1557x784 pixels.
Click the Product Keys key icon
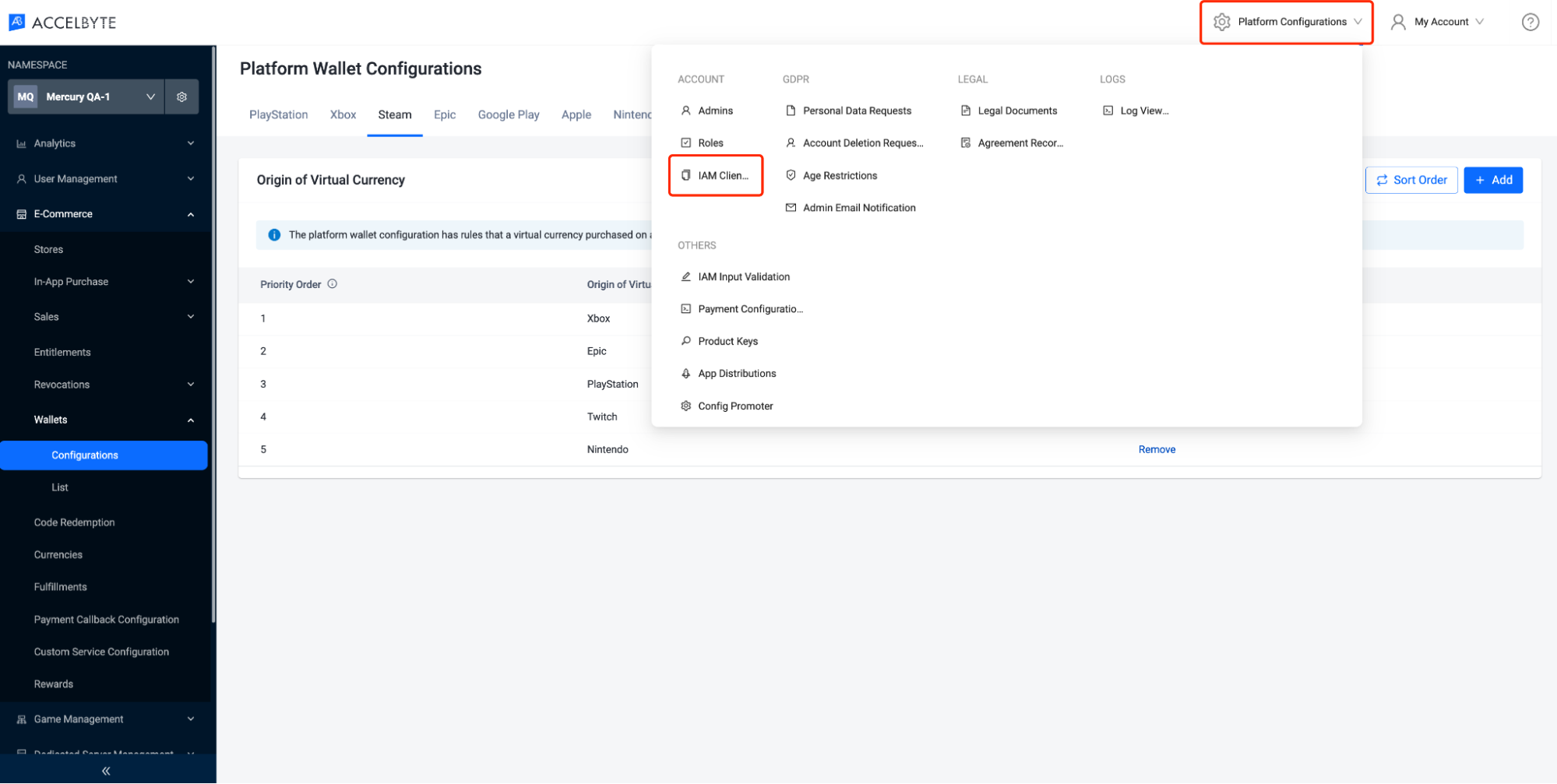pos(685,341)
